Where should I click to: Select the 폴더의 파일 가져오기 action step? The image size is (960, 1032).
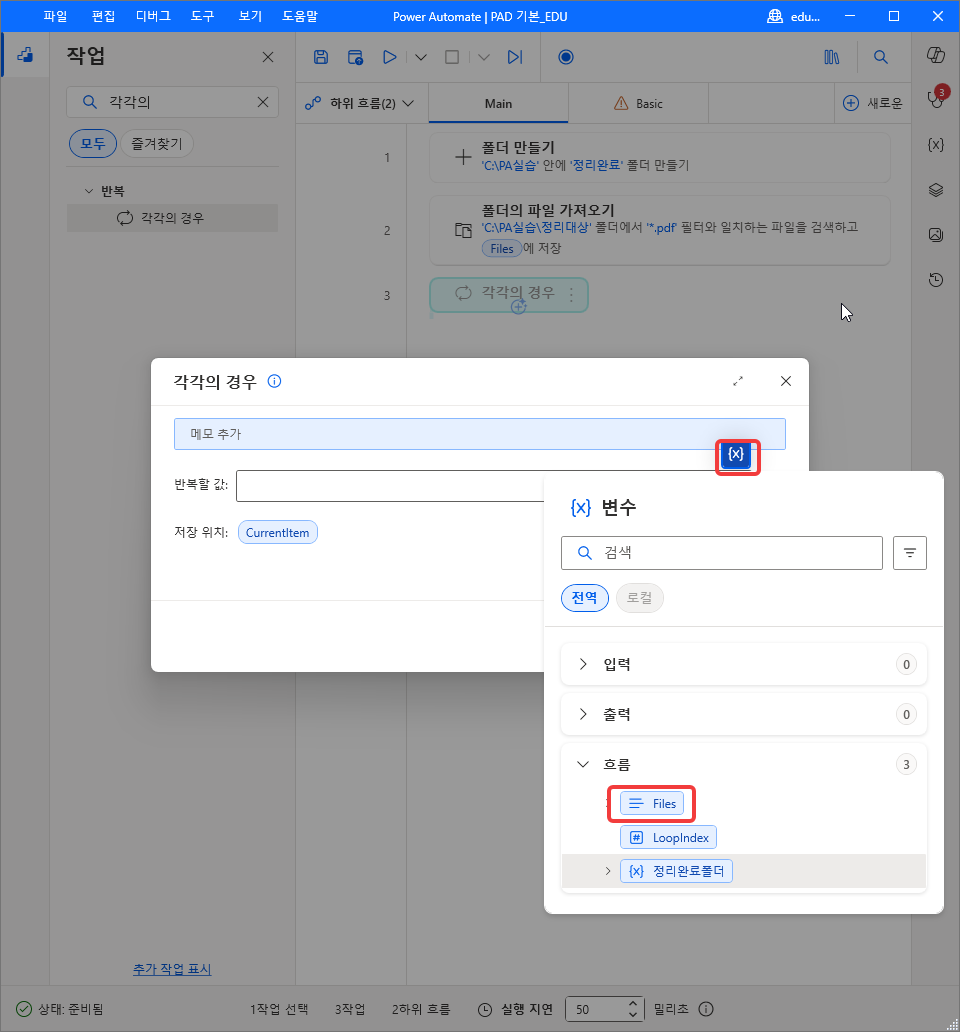[659, 230]
